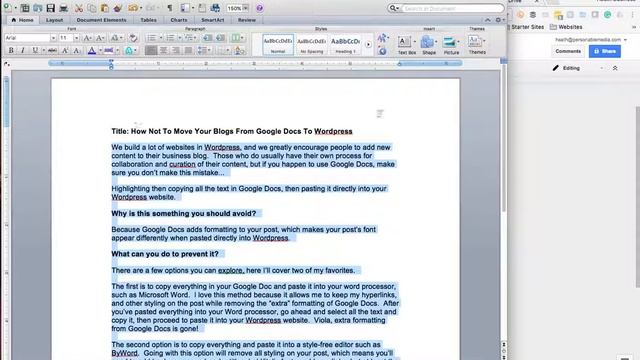Click the Clear Formatting icon
640x360 pixels.
click(133, 38)
